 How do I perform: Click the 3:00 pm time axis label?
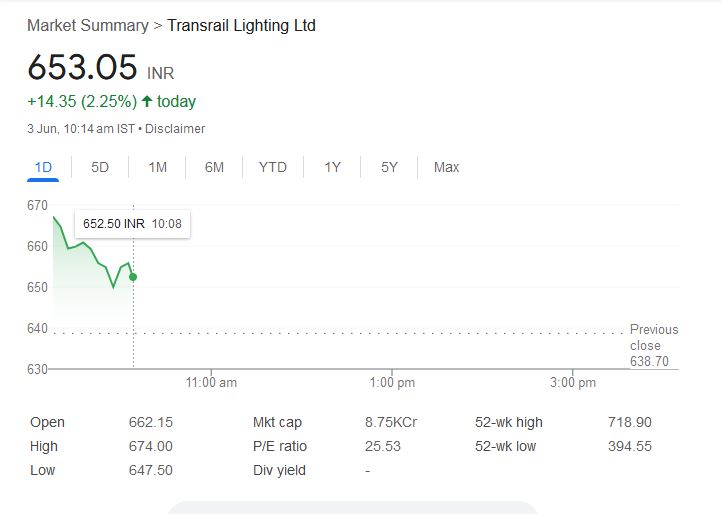coord(573,383)
